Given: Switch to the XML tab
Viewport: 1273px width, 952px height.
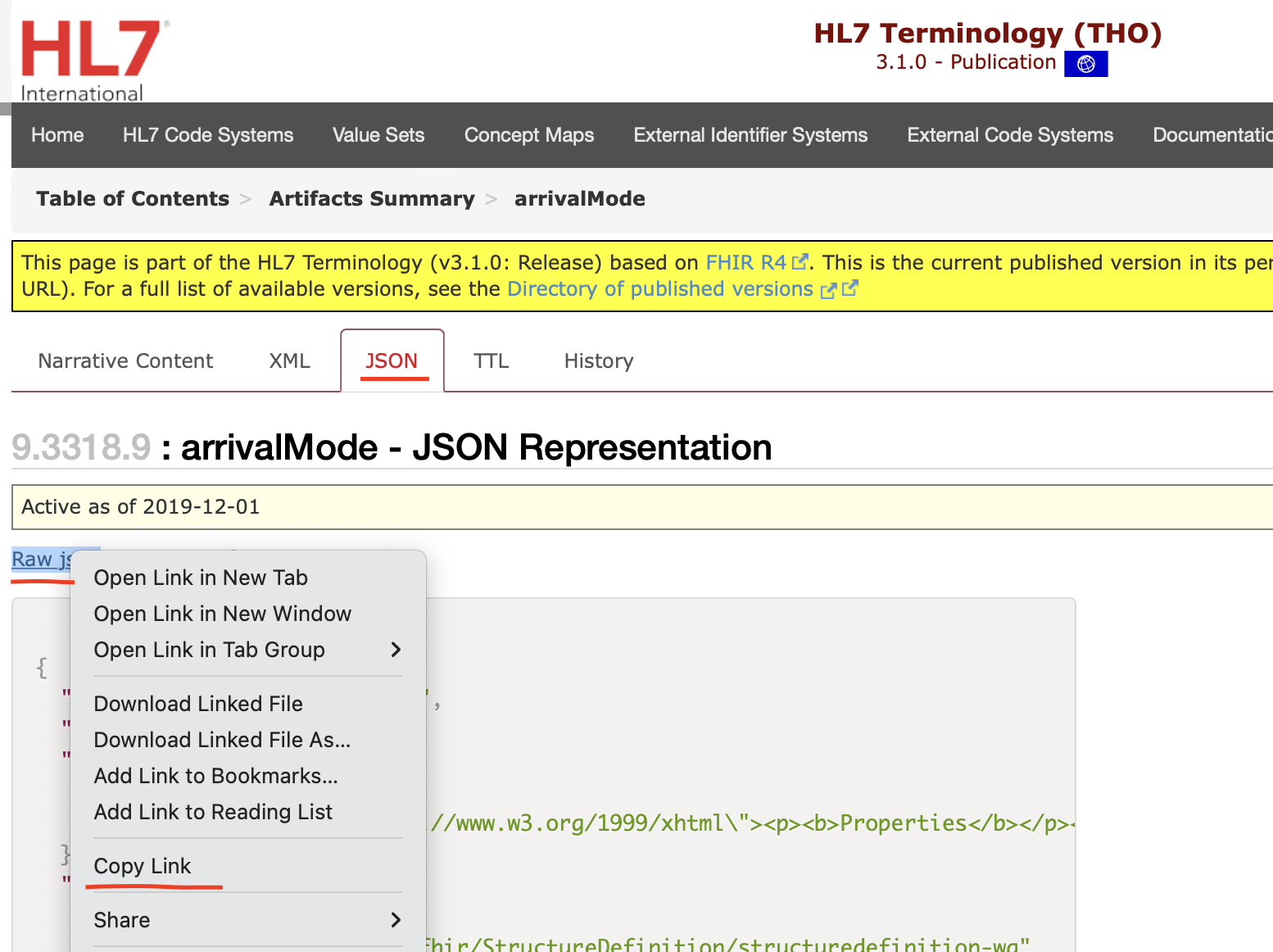Looking at the screenshot, I should pos(289,361).
